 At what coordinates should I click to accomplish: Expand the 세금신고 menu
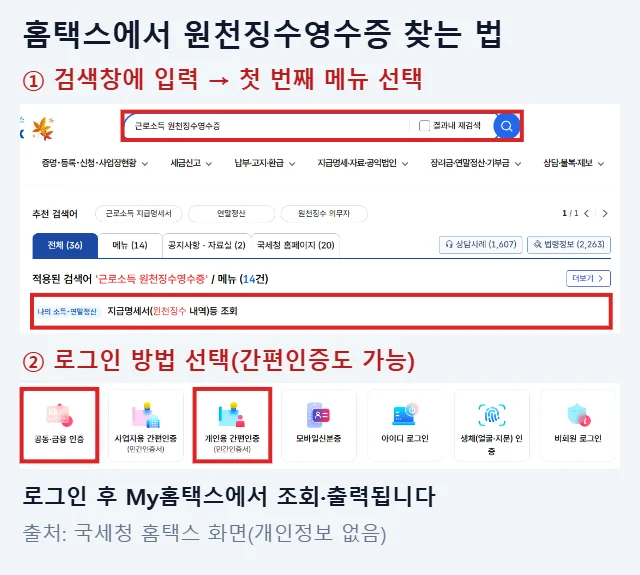click(191, 163)
